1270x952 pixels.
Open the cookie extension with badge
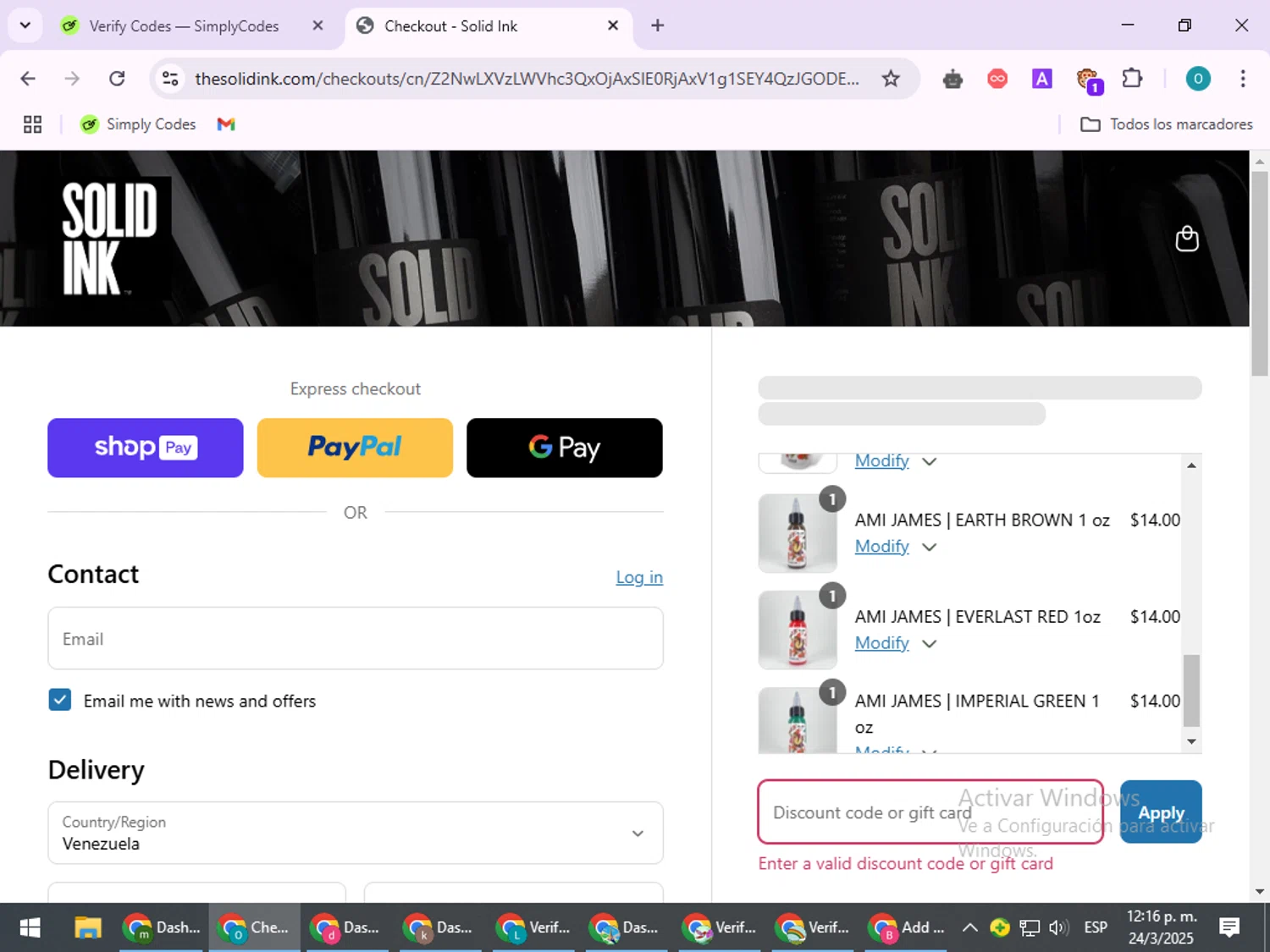point(1088,80)
